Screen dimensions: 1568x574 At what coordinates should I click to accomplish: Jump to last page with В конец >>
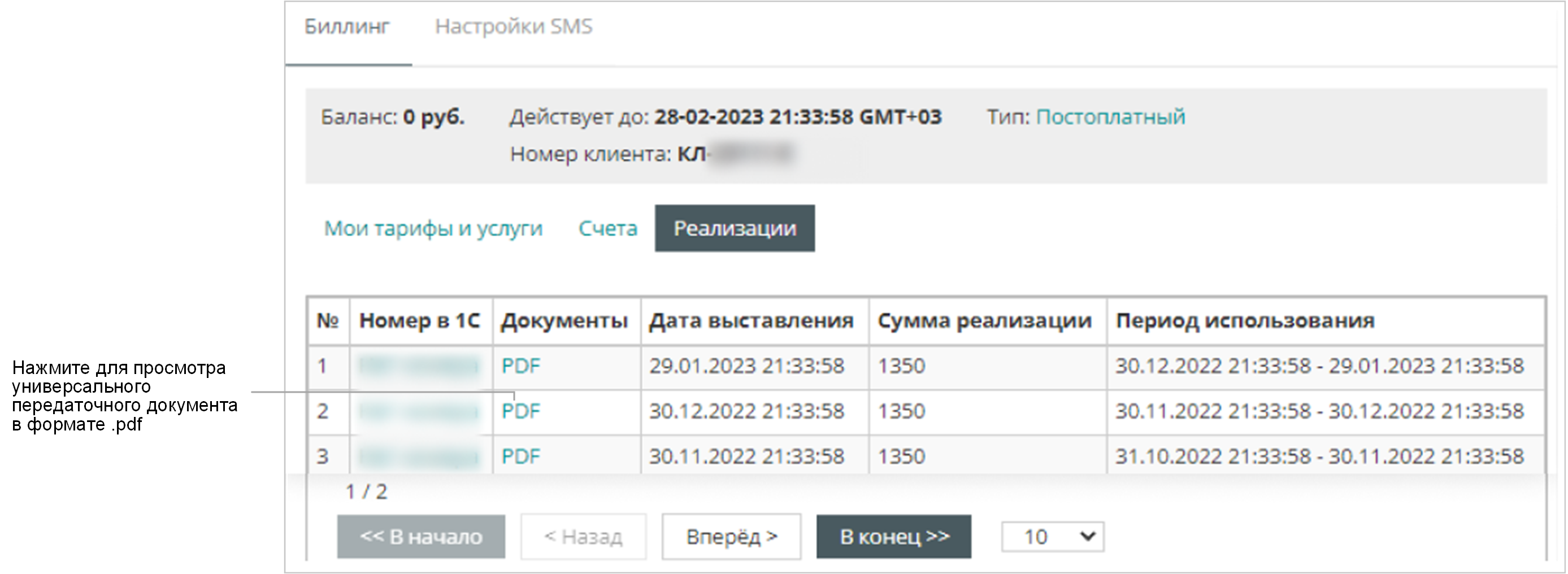(893, 537)
